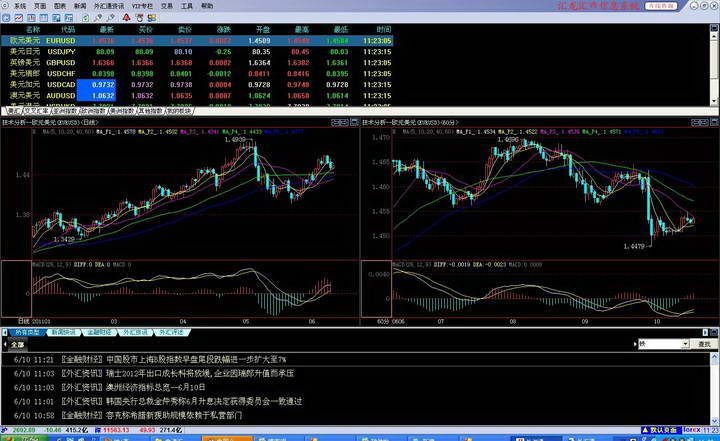Click the alarm bell toolbar icon
Viewport: 720px width, 441px height.
point(126,18)
